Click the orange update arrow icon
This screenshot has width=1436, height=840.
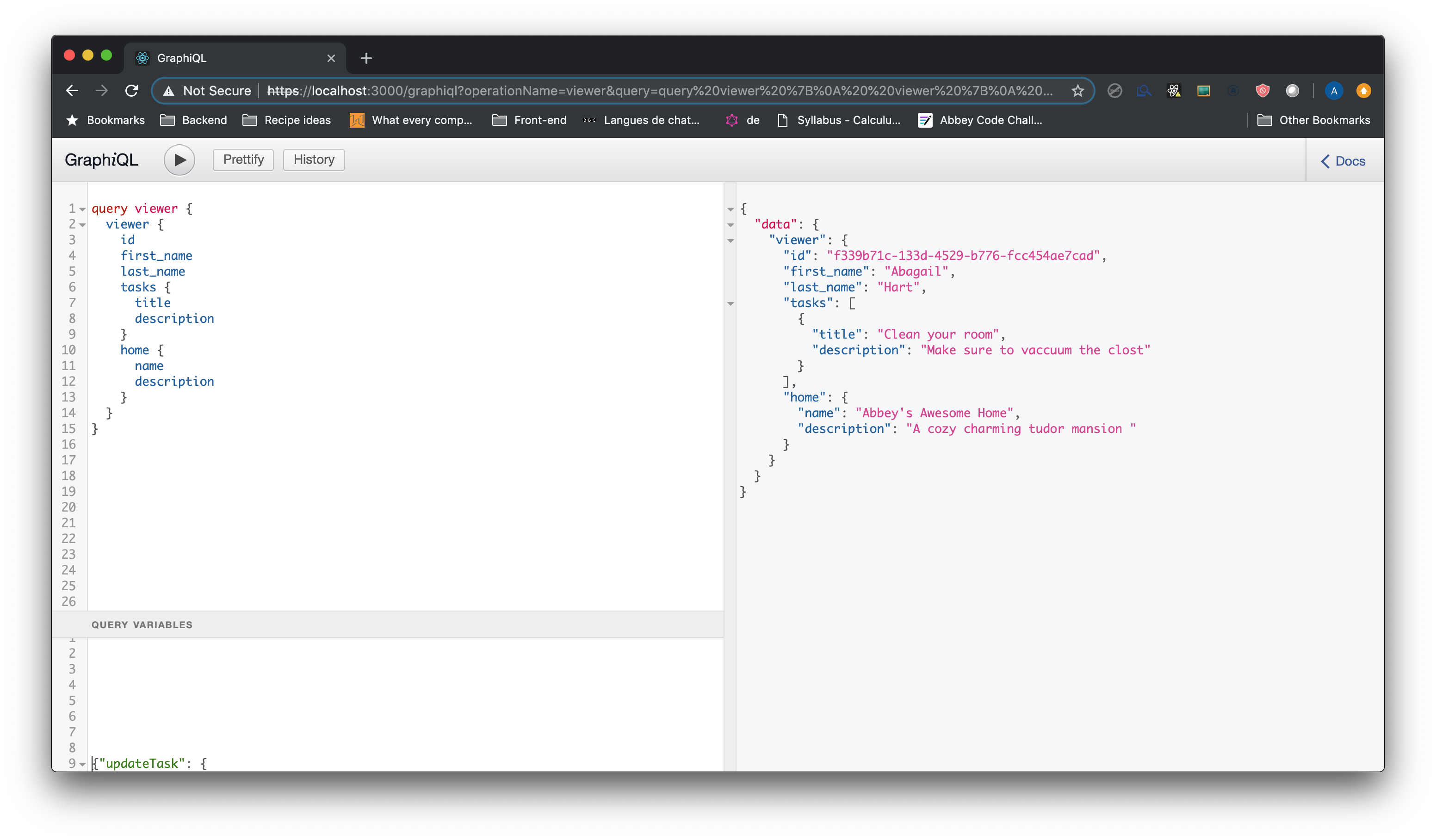[x=1364, y=91]
